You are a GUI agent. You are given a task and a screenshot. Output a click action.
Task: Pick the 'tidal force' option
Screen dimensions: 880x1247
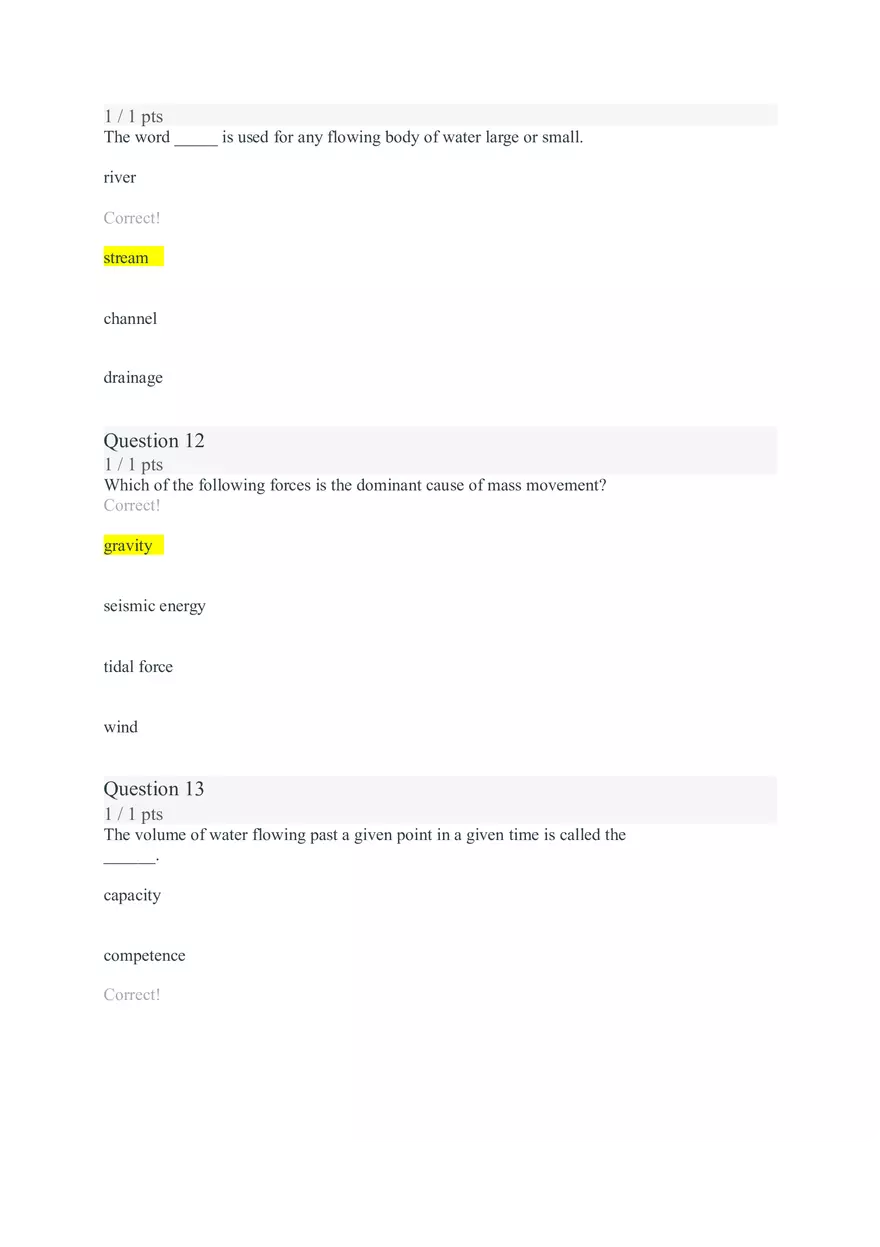pos(138,667)
